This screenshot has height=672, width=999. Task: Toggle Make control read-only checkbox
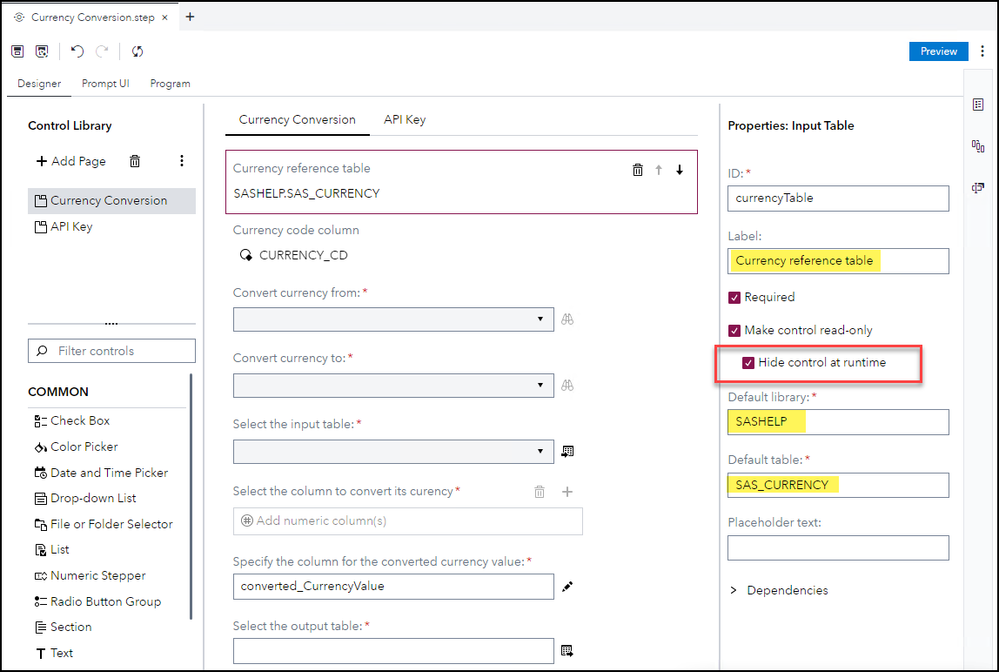[735, 330]
